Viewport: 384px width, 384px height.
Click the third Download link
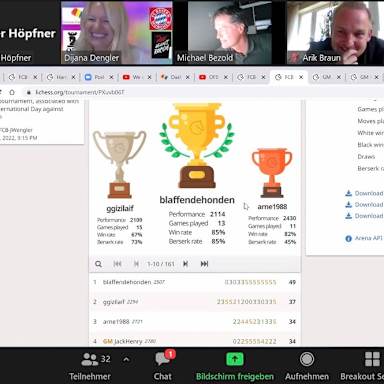364,216
